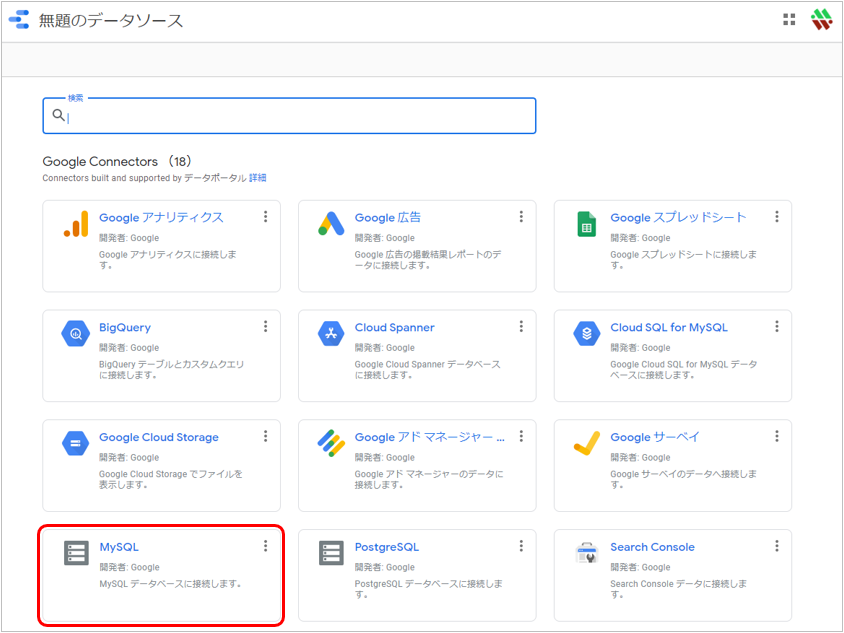Viewport: 844px width, 633px height.
Task: Open more options for Cloud Spanner card
Action: 521,326
